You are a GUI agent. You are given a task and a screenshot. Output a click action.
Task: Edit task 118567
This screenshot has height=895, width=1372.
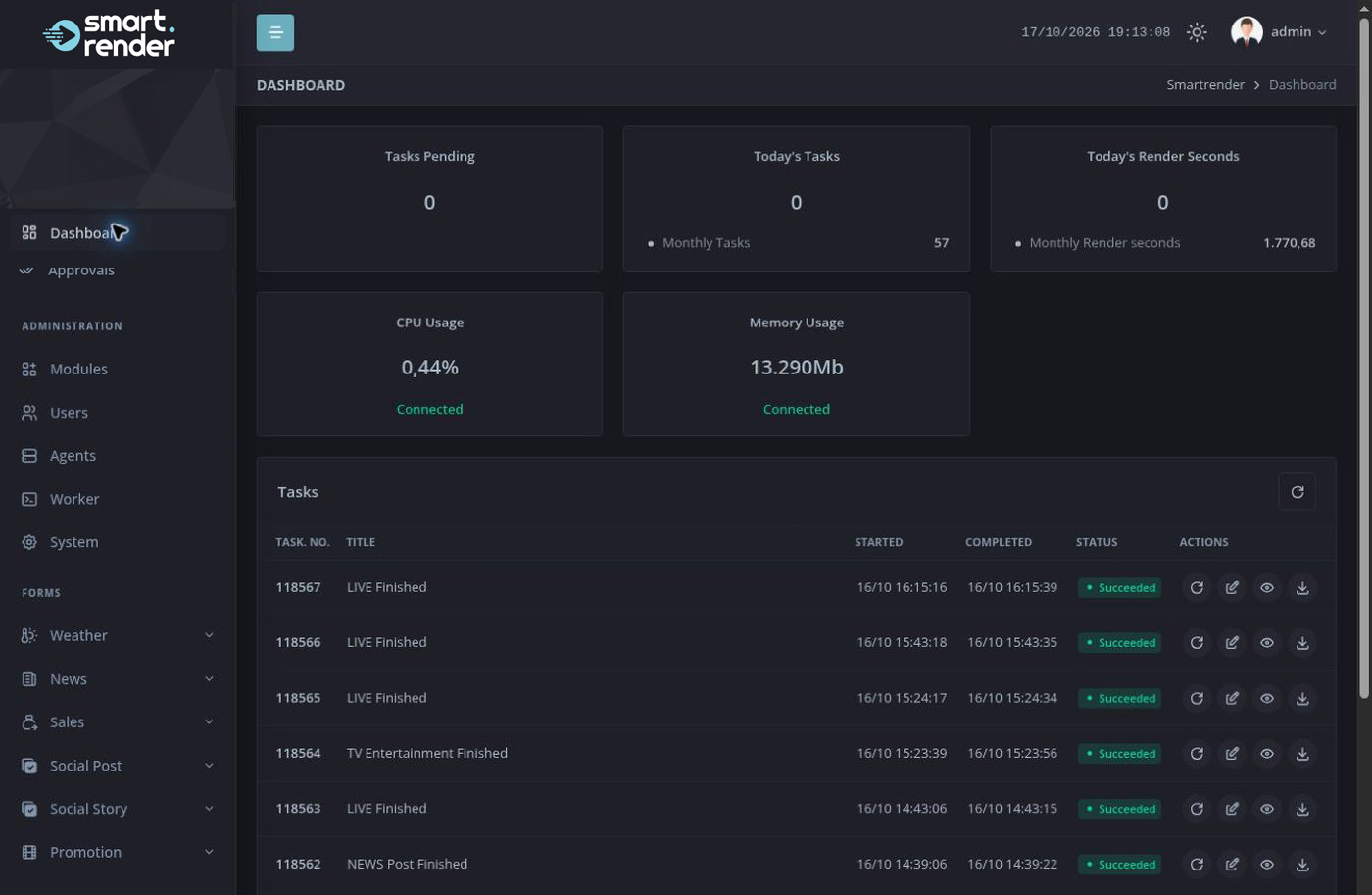[x=1232, y=588]
